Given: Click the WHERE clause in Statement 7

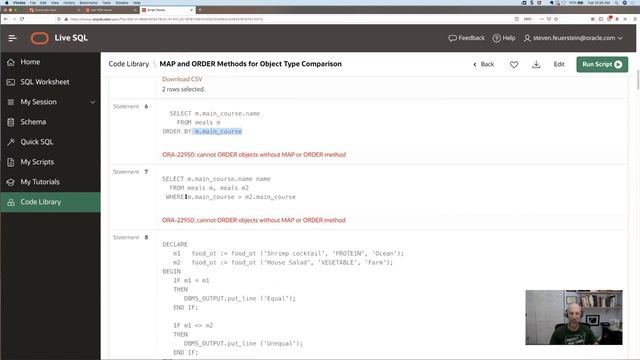Looking at the screenshot, I should 231,197.
